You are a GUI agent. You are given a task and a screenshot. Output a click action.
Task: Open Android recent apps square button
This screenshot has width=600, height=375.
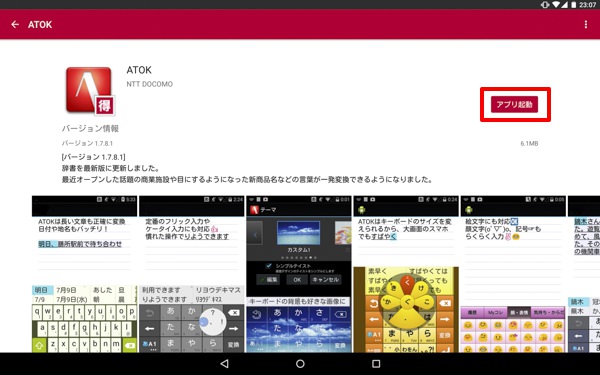coord(376,364)
